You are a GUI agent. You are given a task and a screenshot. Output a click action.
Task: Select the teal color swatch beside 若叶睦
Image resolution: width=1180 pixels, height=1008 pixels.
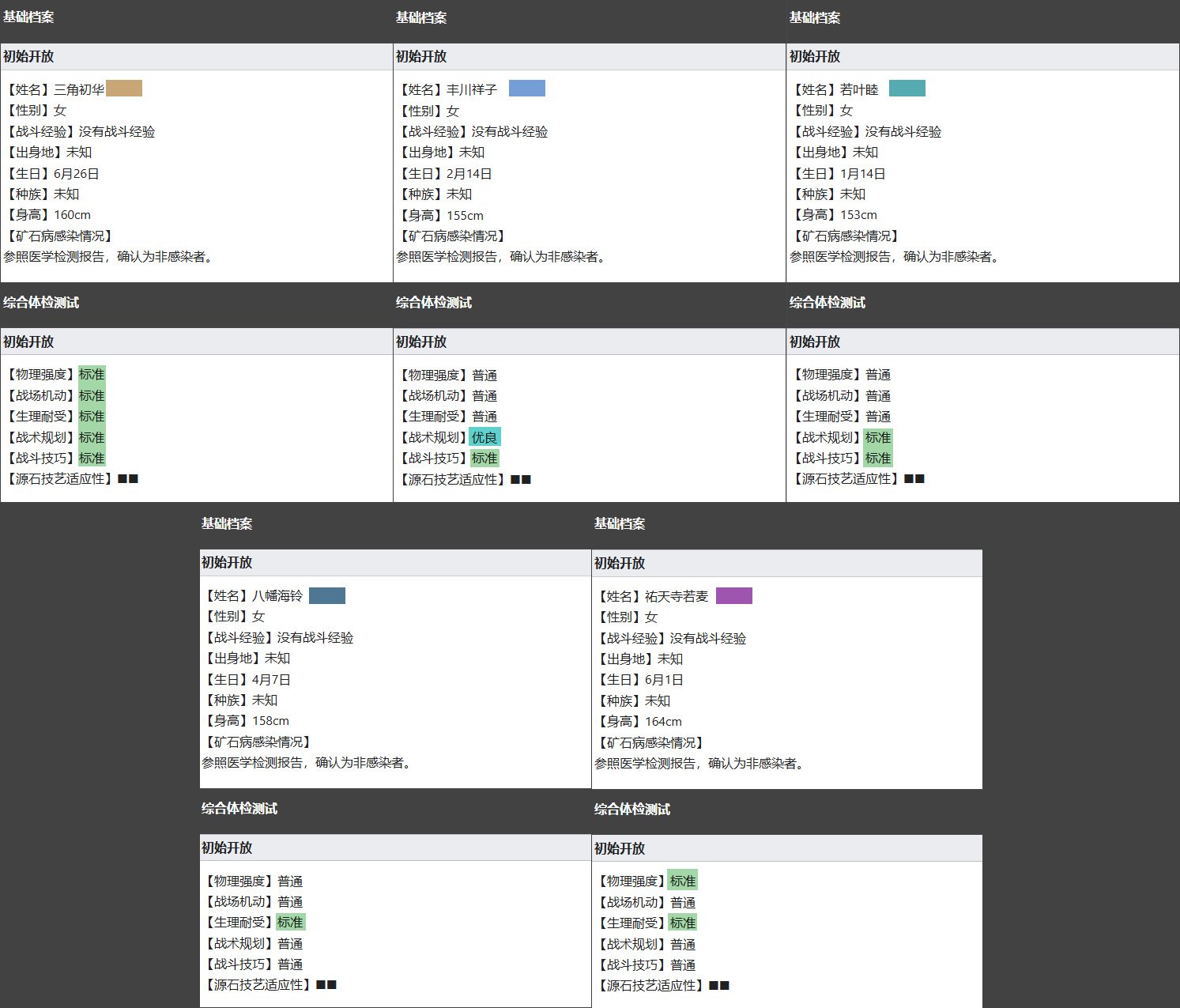click(907, 89)
